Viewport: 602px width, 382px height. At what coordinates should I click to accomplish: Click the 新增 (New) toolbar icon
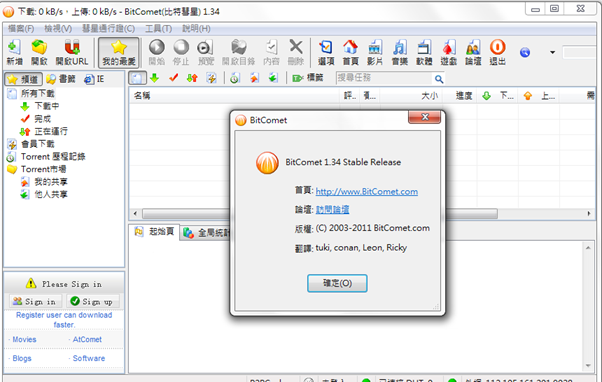point(15,52)
